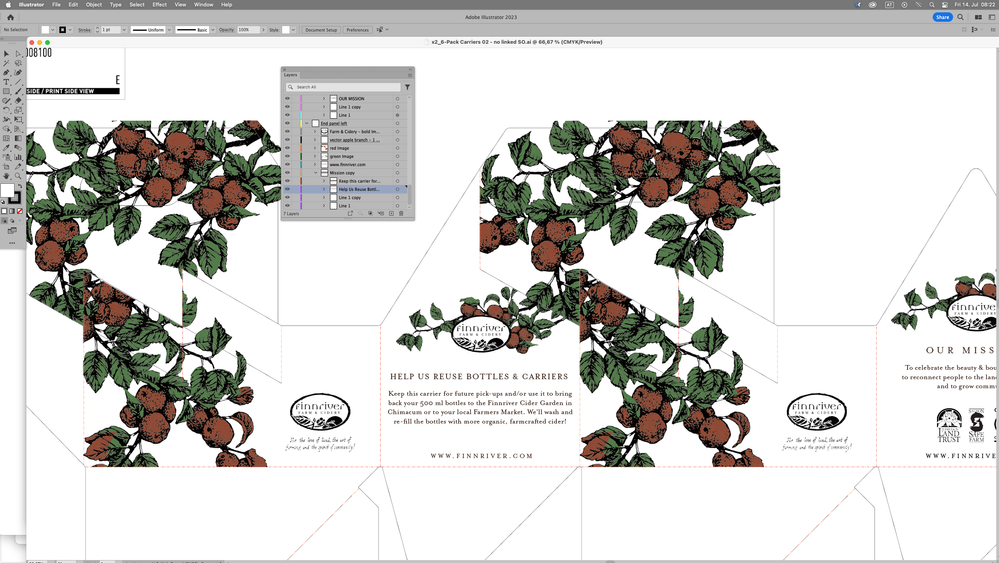Viewport: 999px width, 563px height.
Task: Switch to the Layers tab in the panel
Action: pyautogui.click(x=291, y=75)
